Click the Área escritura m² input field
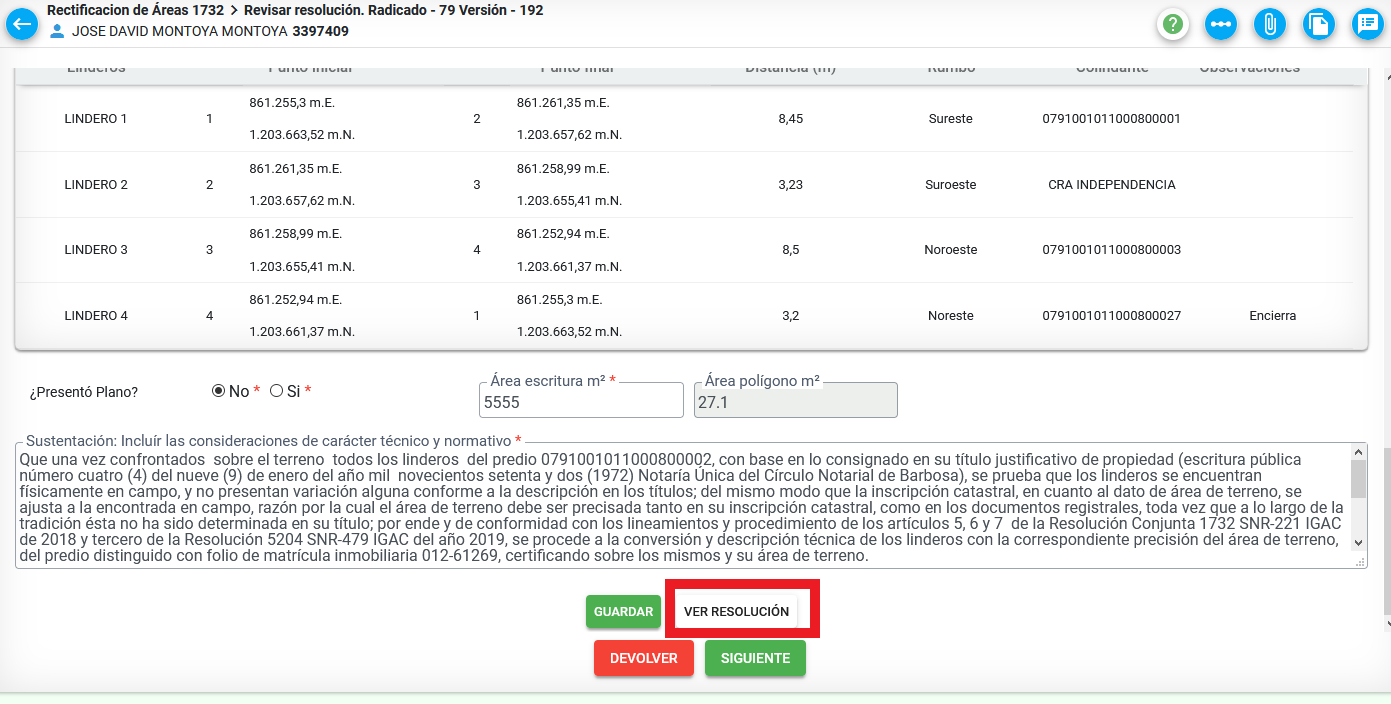1391x704 pixels. 581,402
